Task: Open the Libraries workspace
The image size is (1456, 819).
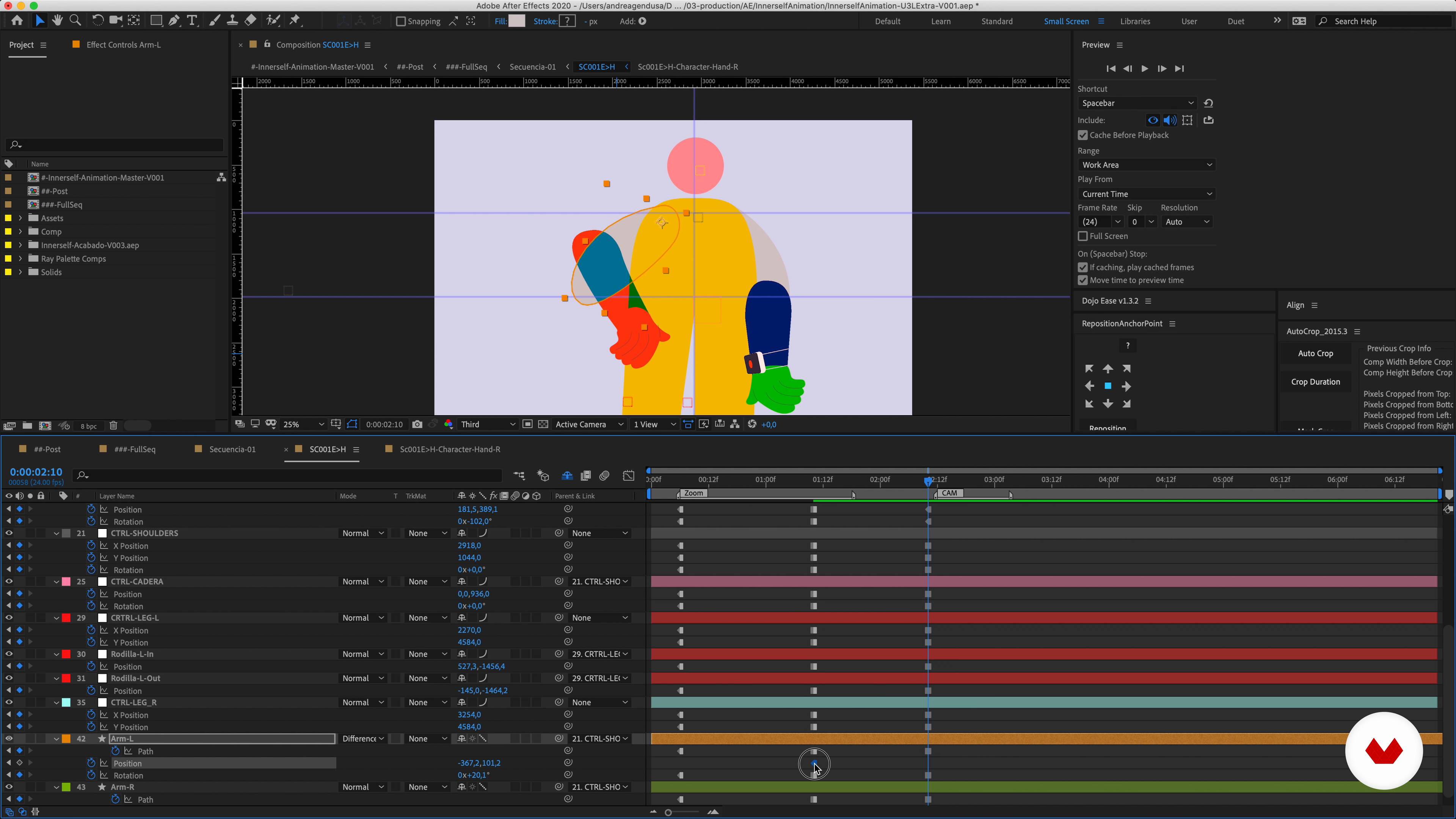Action: pyautogui.click(x=1135, y=21)
